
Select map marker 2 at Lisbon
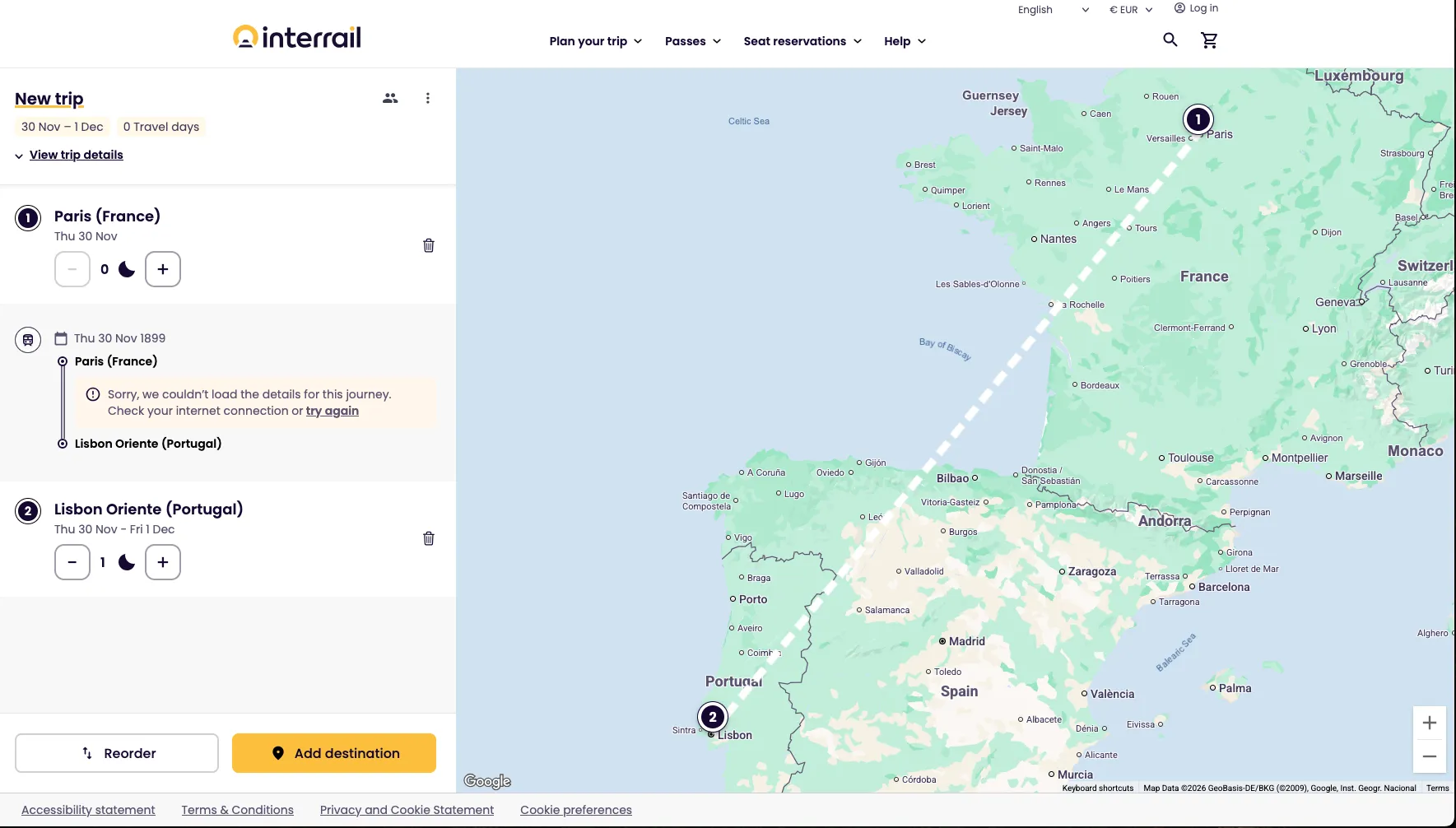(x=713, y=717)
